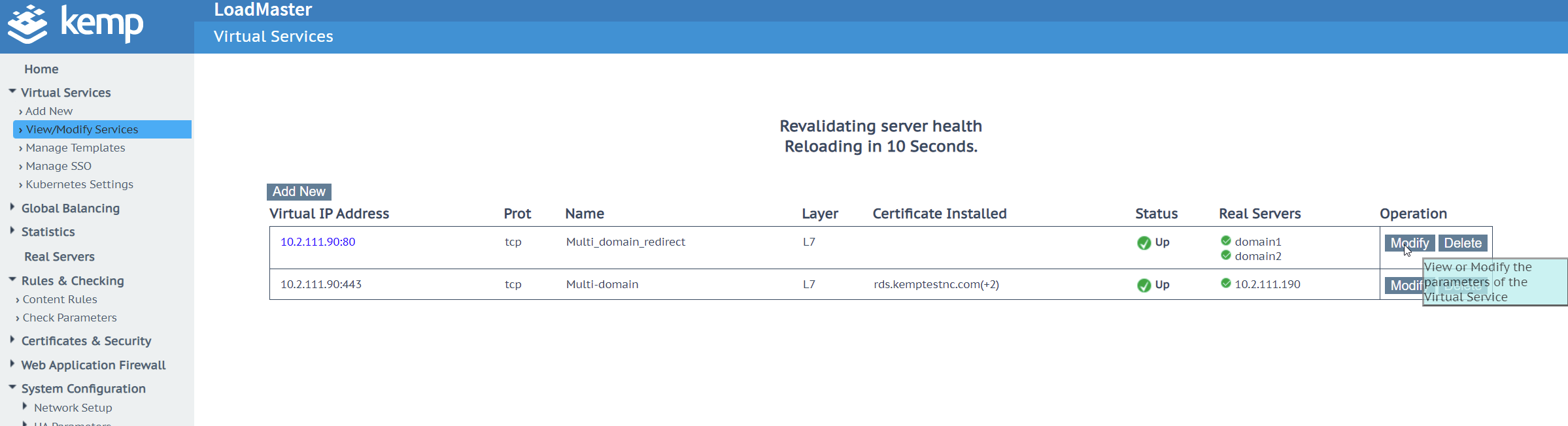Click the green check icon beside domain1
Screen dimensions: 1568x426
(1226, 240)
